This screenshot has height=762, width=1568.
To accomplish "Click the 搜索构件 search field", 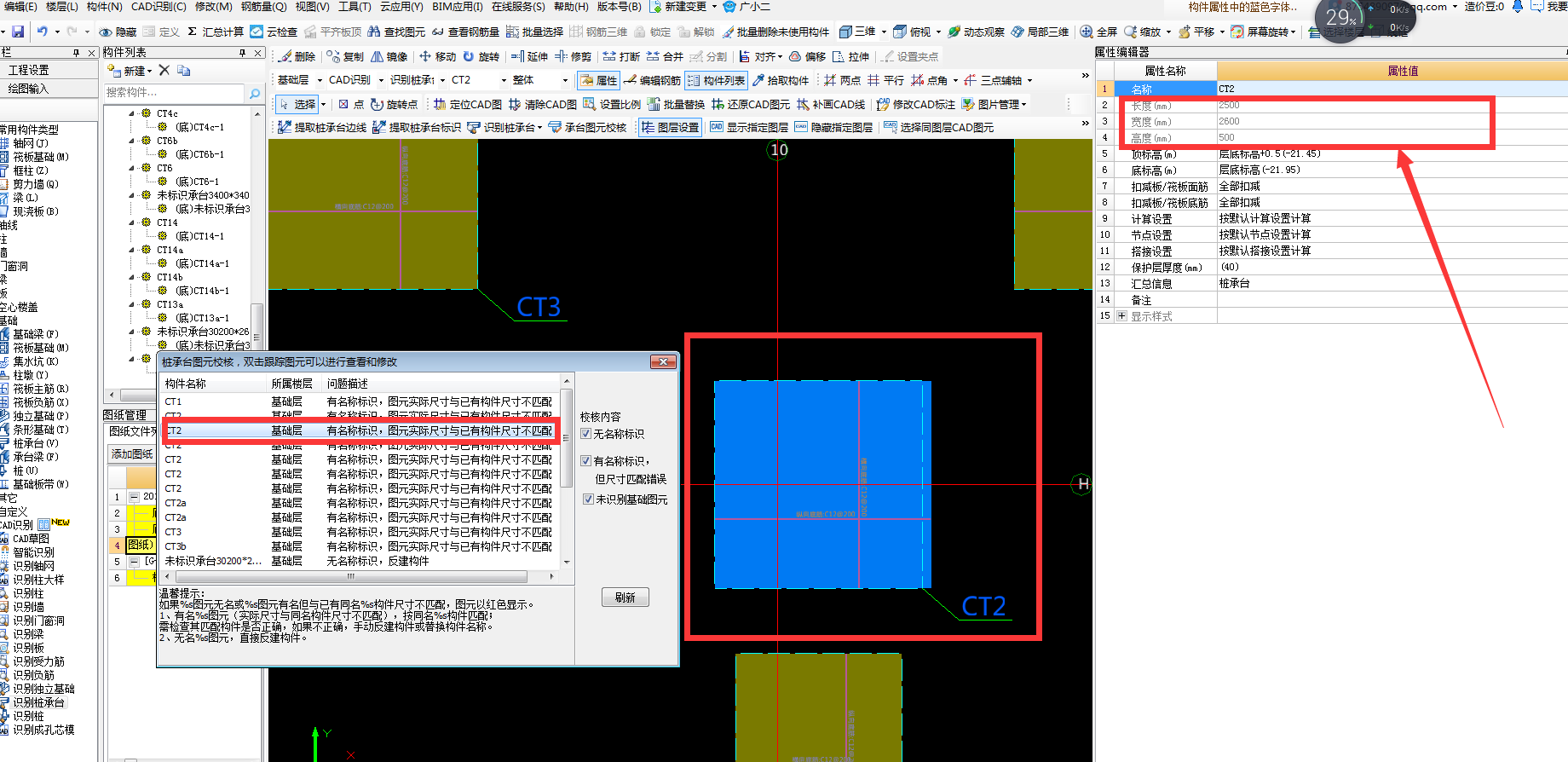I will 174,92.
